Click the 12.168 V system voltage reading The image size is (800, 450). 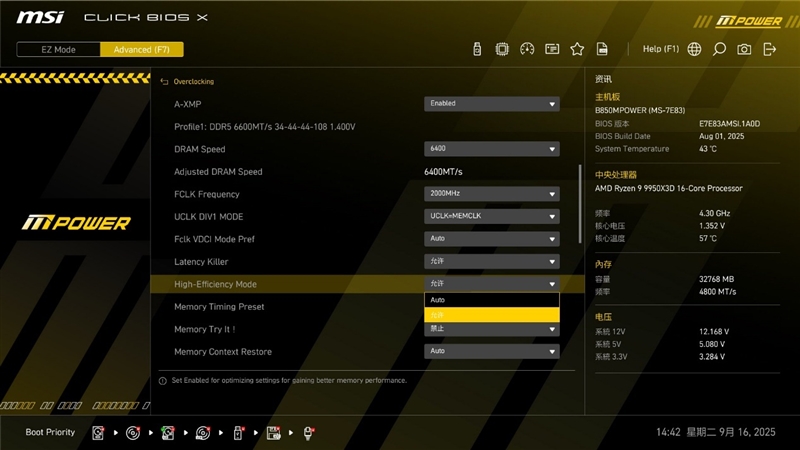[714, 332]
